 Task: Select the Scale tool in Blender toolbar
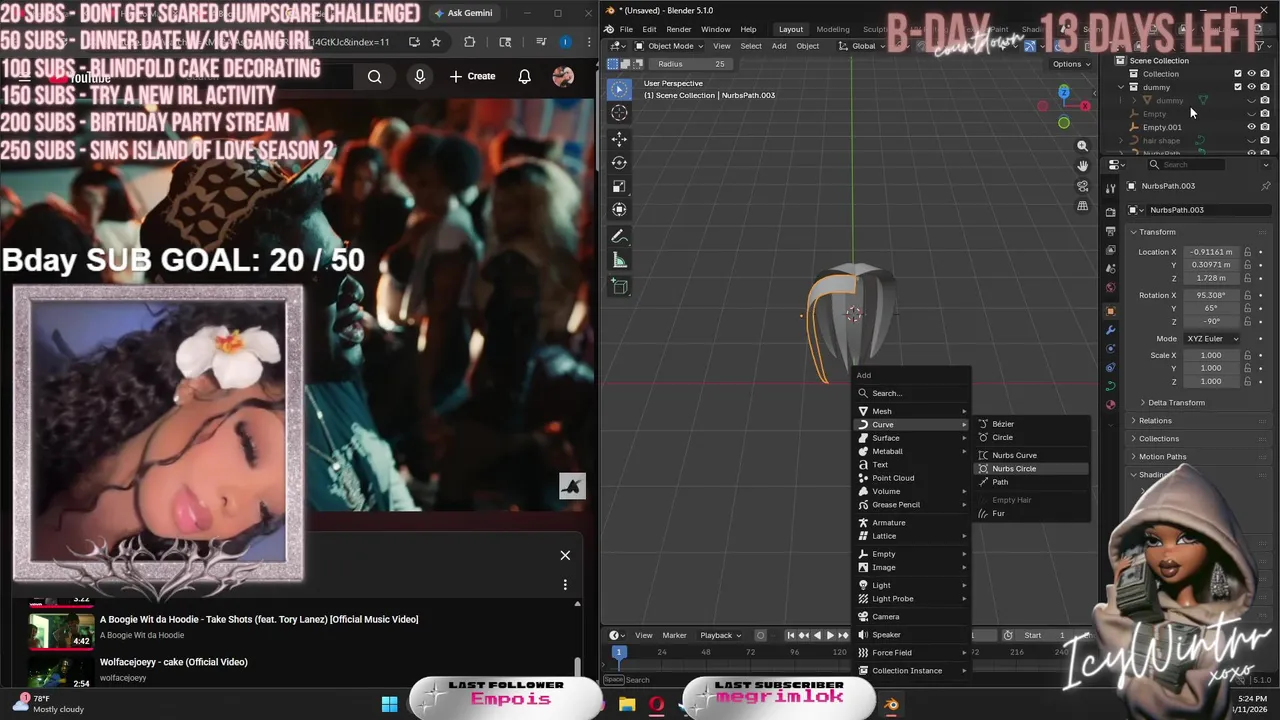pyautogui.click(x=619, y=186)
